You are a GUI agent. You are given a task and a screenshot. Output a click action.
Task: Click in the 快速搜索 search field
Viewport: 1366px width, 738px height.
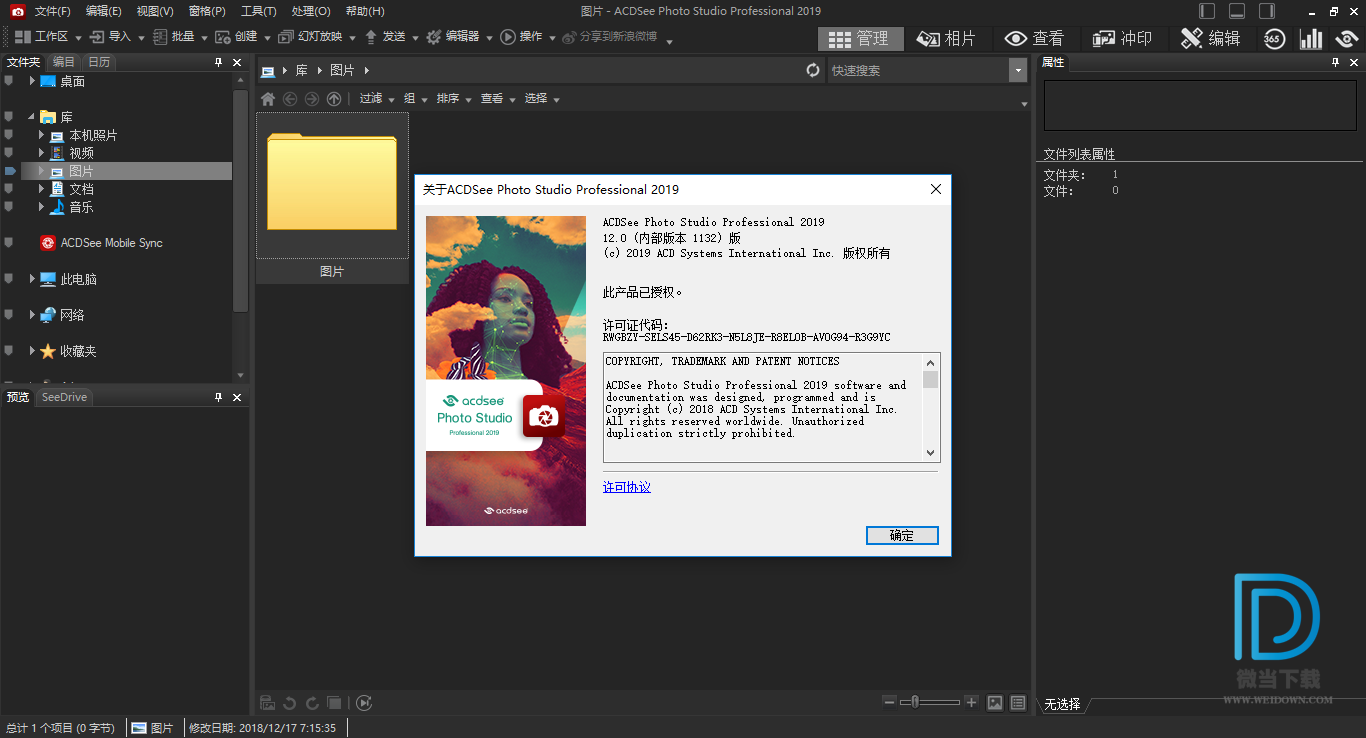[x=918, y=70]
